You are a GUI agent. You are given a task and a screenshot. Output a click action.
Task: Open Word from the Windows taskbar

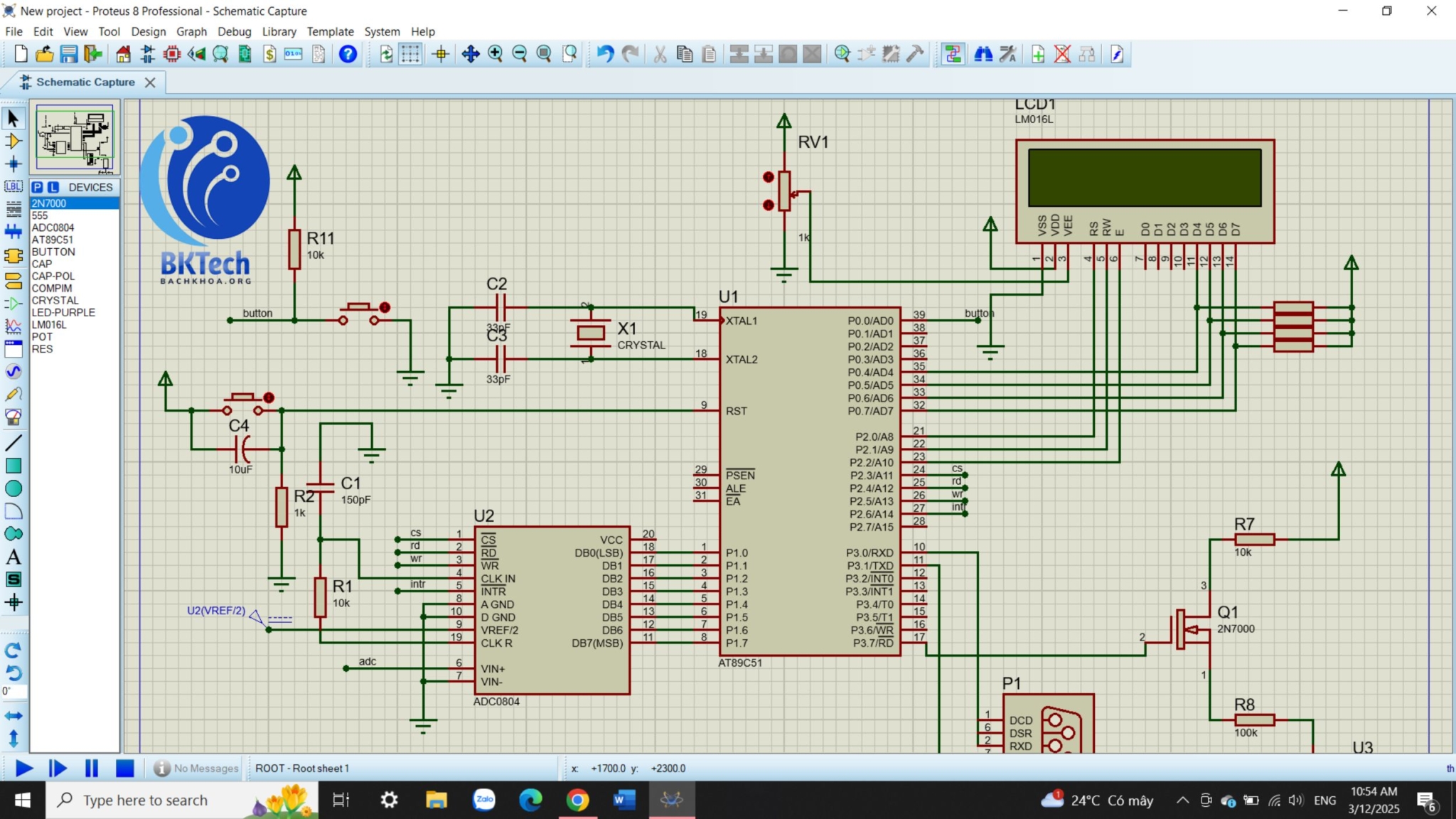[x=624, y=801]
